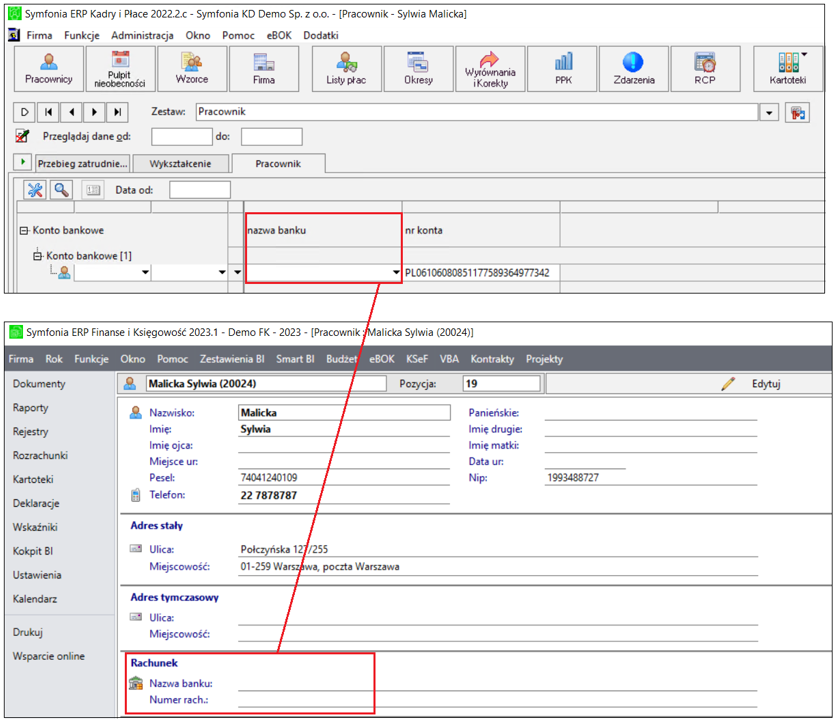The image size is (838, 726).
Task: Click the icon button right of Zestaw field
Action: (797, 113)
